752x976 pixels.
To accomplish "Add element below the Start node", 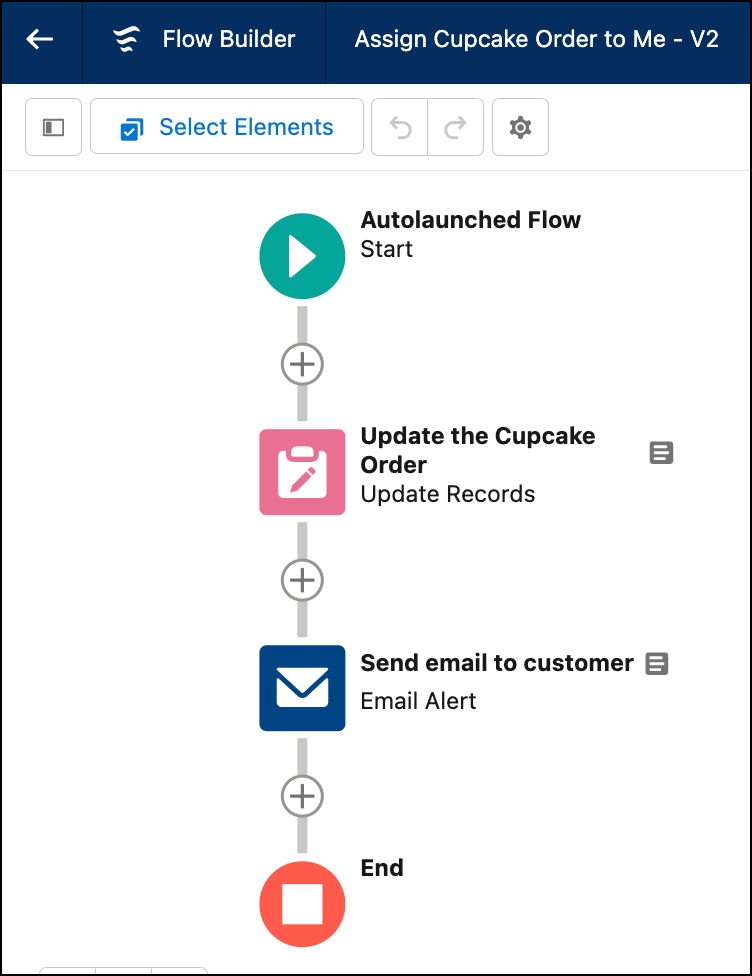I will click(x=303, y=364).
